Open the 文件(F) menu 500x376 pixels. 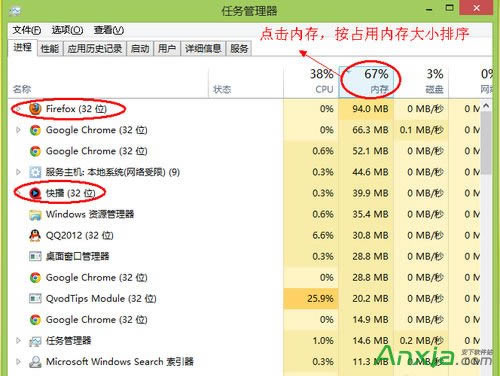tap(27, 30)
